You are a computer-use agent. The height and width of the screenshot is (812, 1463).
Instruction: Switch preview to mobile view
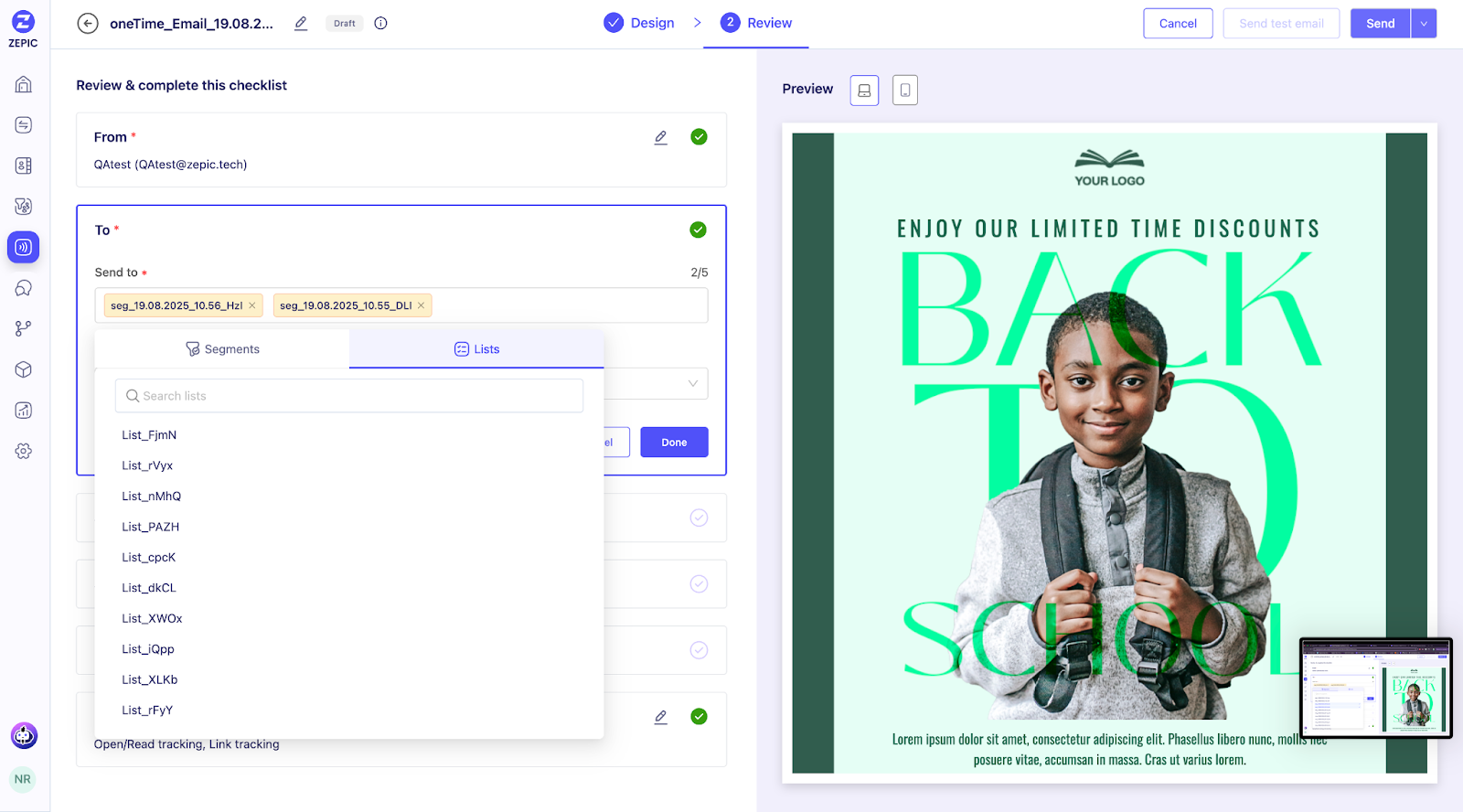(905, 90)
